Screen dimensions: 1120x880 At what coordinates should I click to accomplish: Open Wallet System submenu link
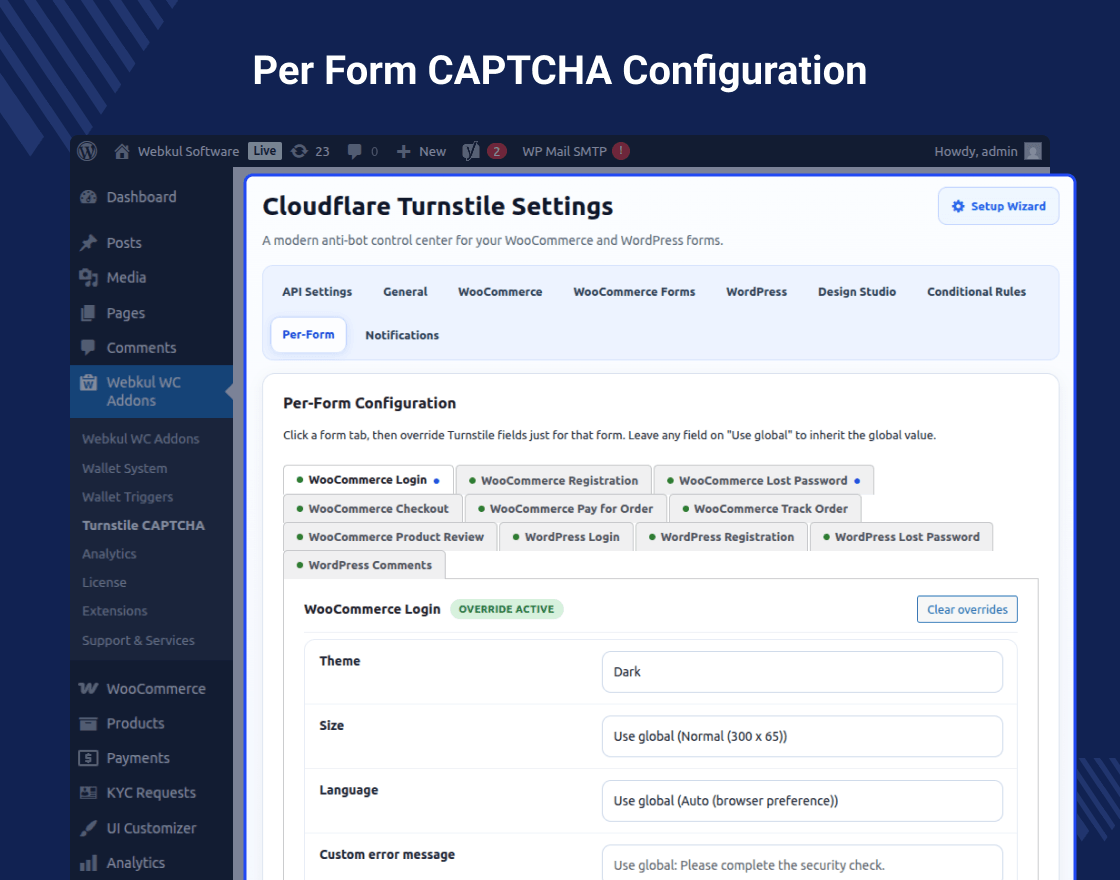(x=125, y=469)
